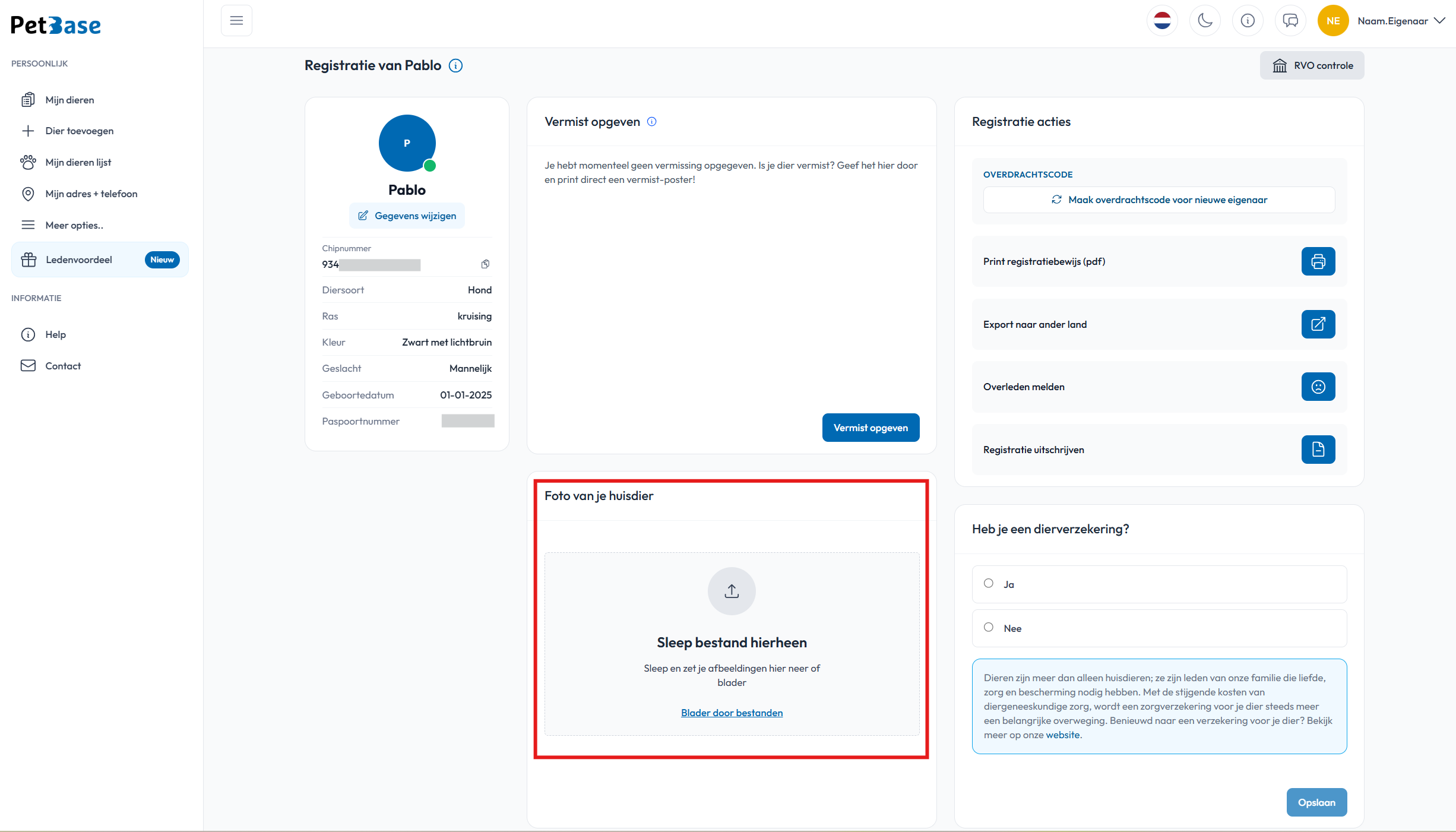The width and height of the screenshot is (1456, 832).
Task: Toggle dark mode with the moon icon
Action: [1205, 21]
